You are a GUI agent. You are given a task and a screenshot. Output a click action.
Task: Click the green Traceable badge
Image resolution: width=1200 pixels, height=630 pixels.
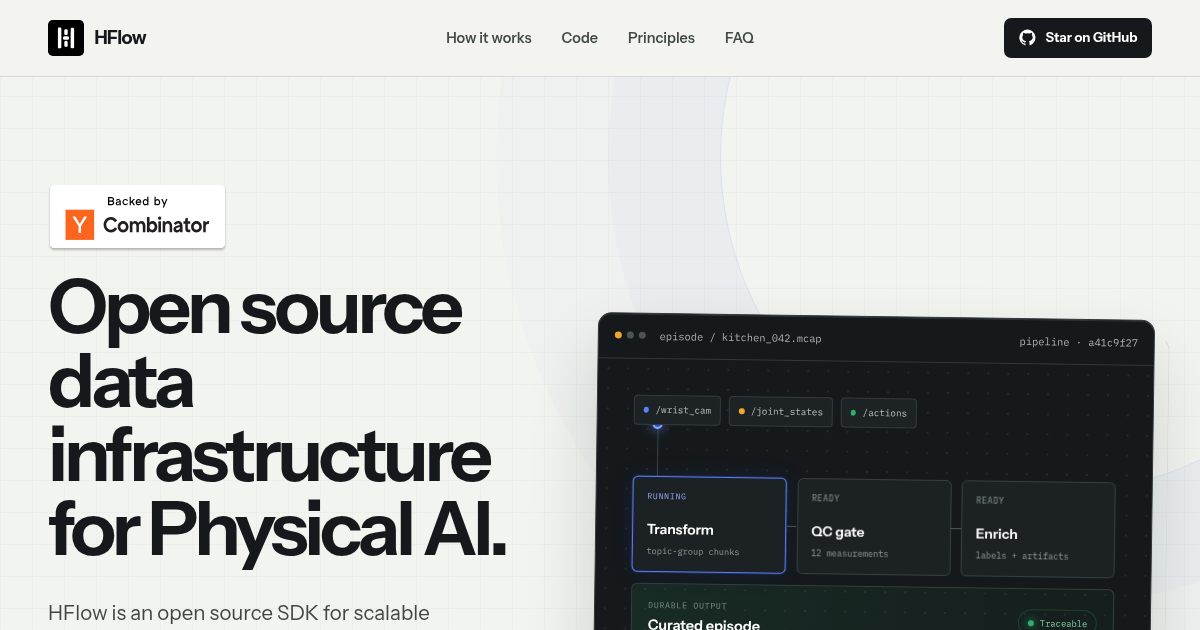(1057, 622)
